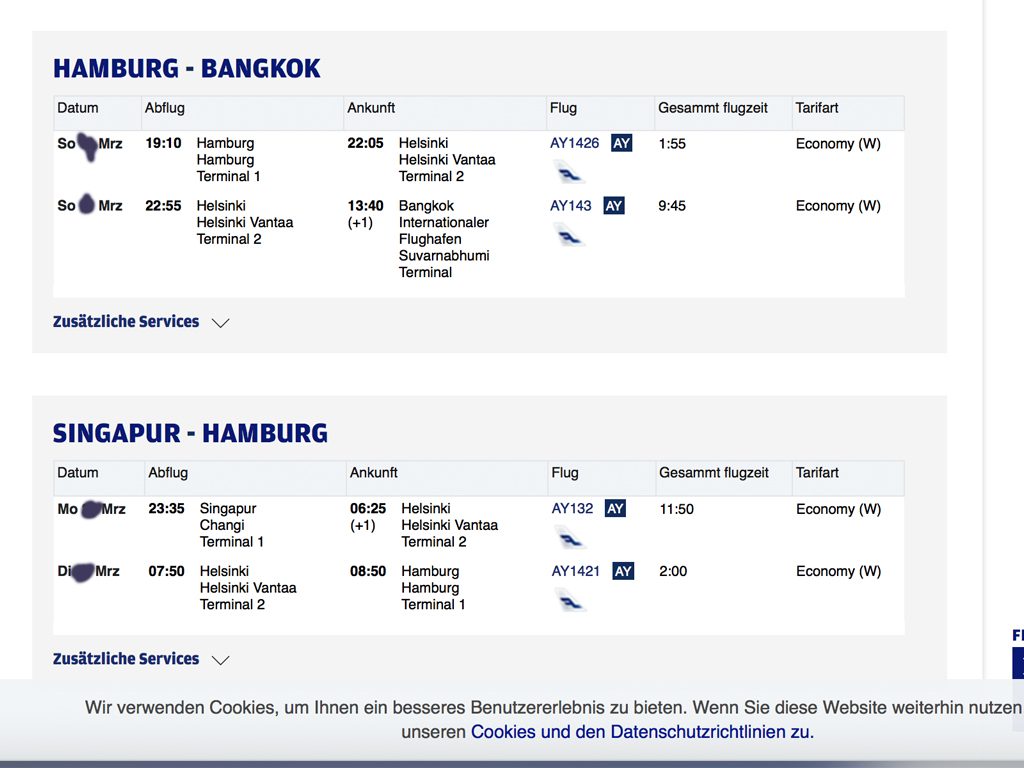Expand Zusätzliche Services under Singapur - Hamburg
Viewport: 1024px width, 768px height.
pos(126,659)
